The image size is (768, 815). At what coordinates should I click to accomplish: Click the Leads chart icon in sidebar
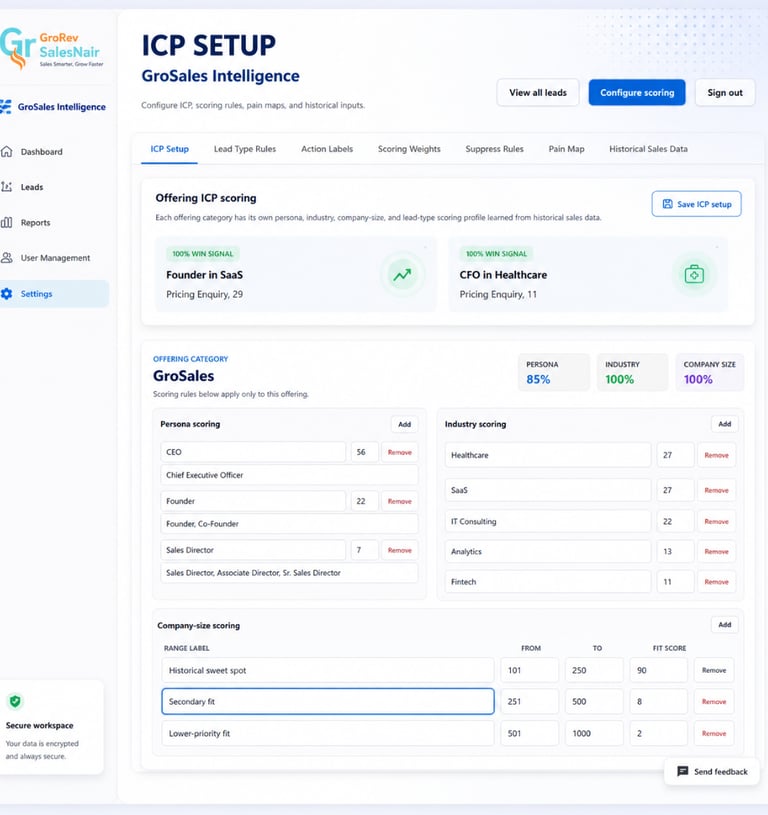pos(7,187)
